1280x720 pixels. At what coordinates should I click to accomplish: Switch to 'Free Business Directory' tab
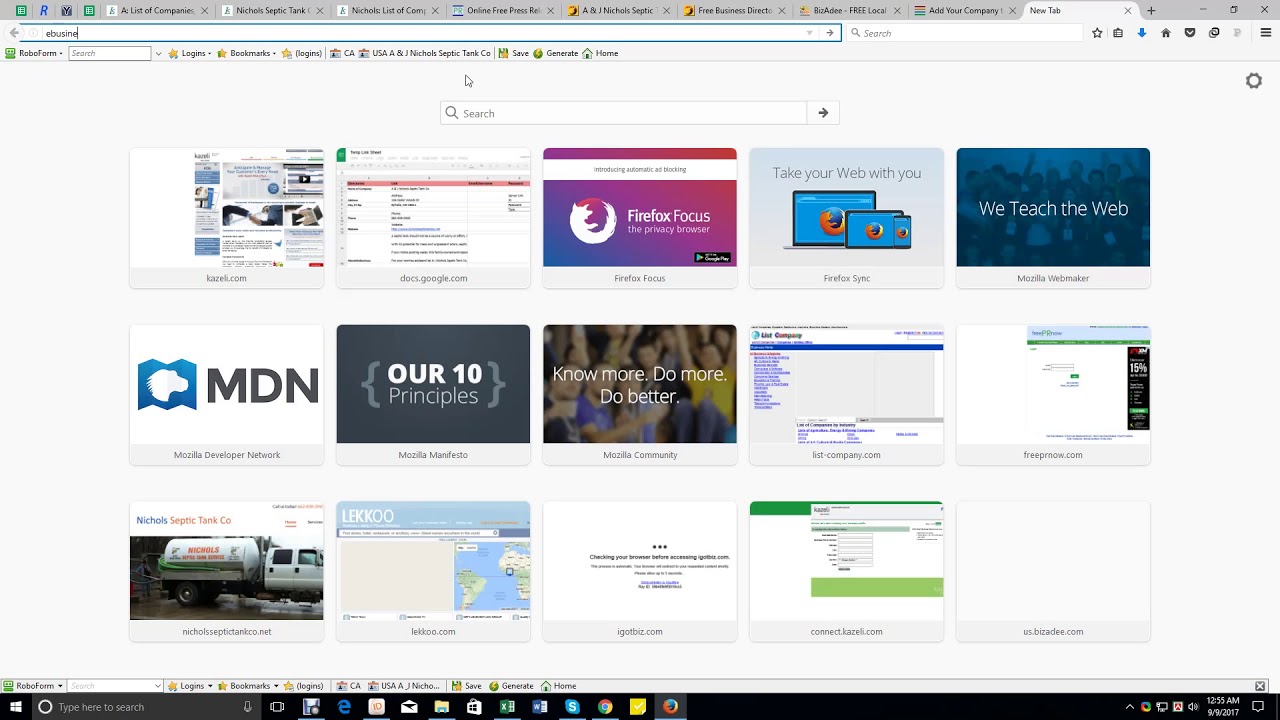[734, 10]
